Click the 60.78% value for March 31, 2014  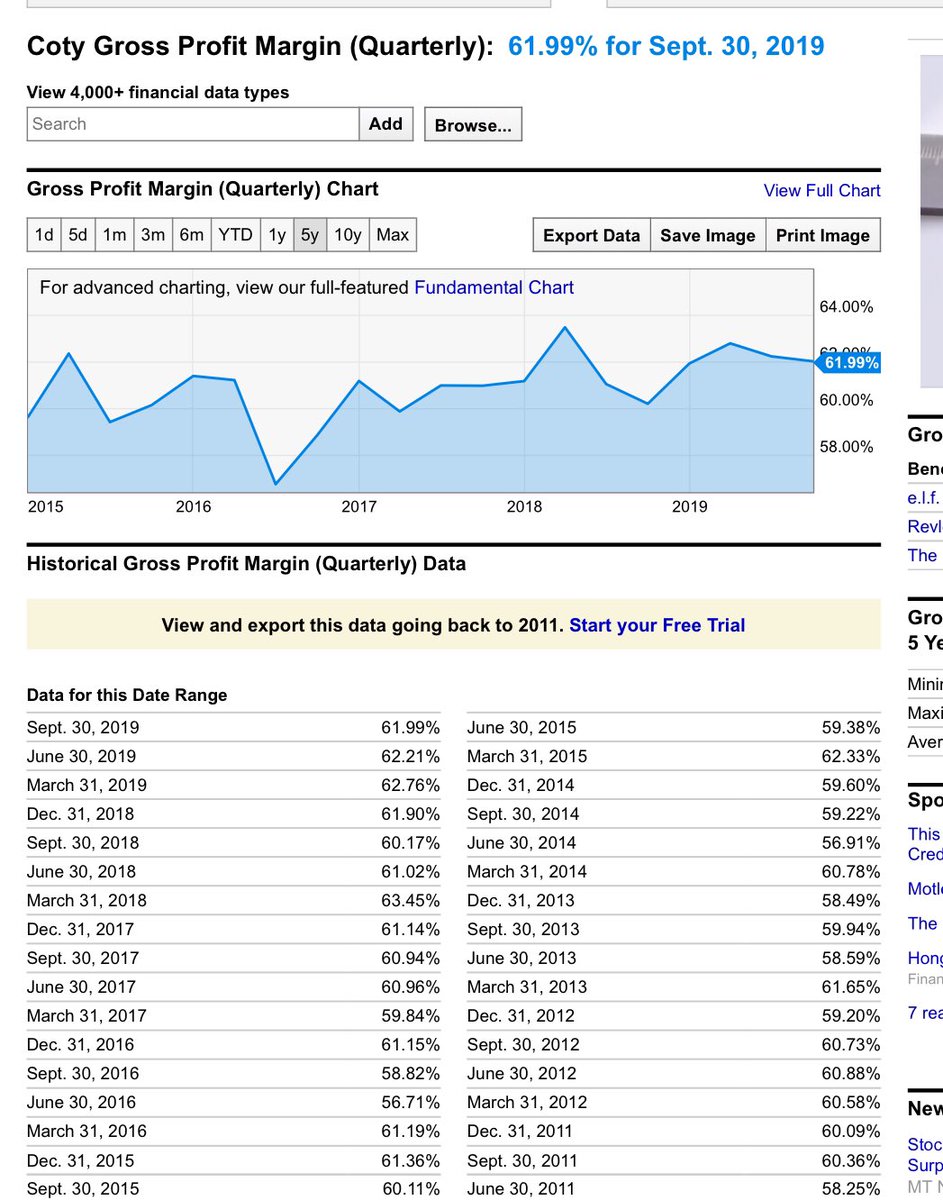851,871
